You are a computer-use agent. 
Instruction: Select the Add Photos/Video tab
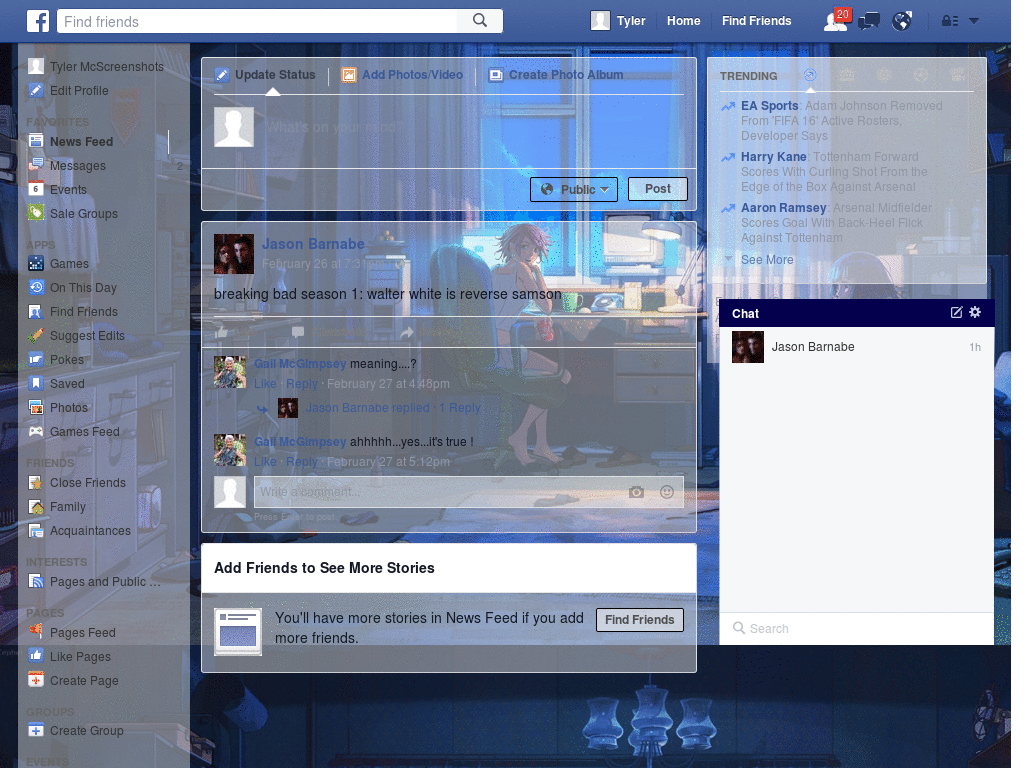402,75
